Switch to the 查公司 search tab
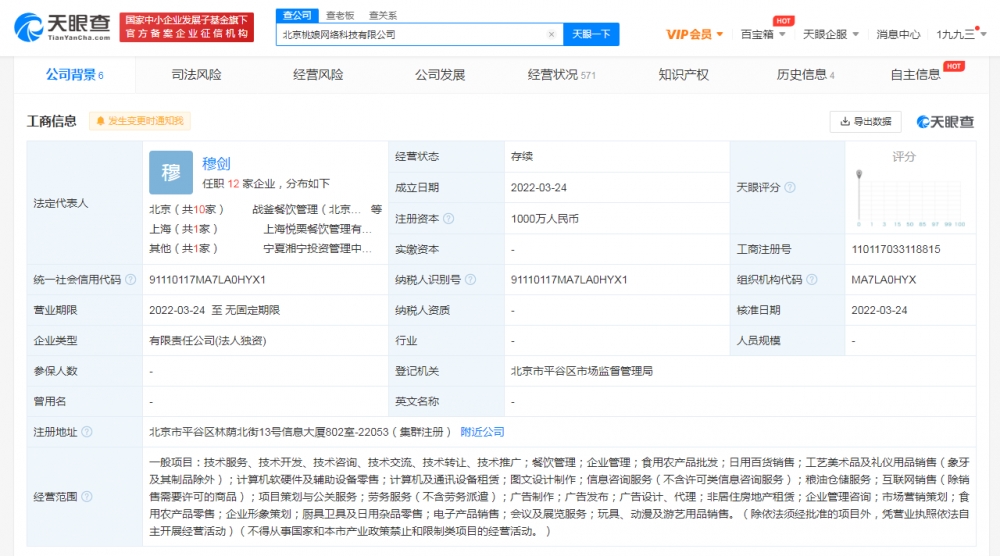Image resolution: width=1000 pixels, height=556 pixels. (297, 15)
